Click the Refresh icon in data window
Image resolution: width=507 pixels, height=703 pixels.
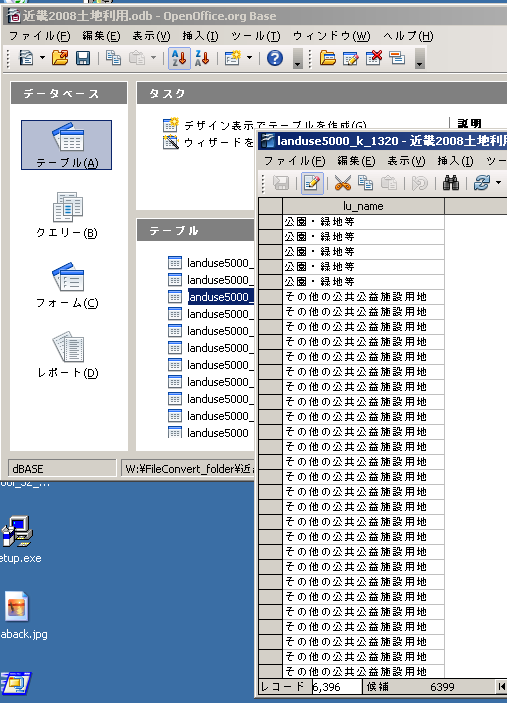[x=482, y=183]
